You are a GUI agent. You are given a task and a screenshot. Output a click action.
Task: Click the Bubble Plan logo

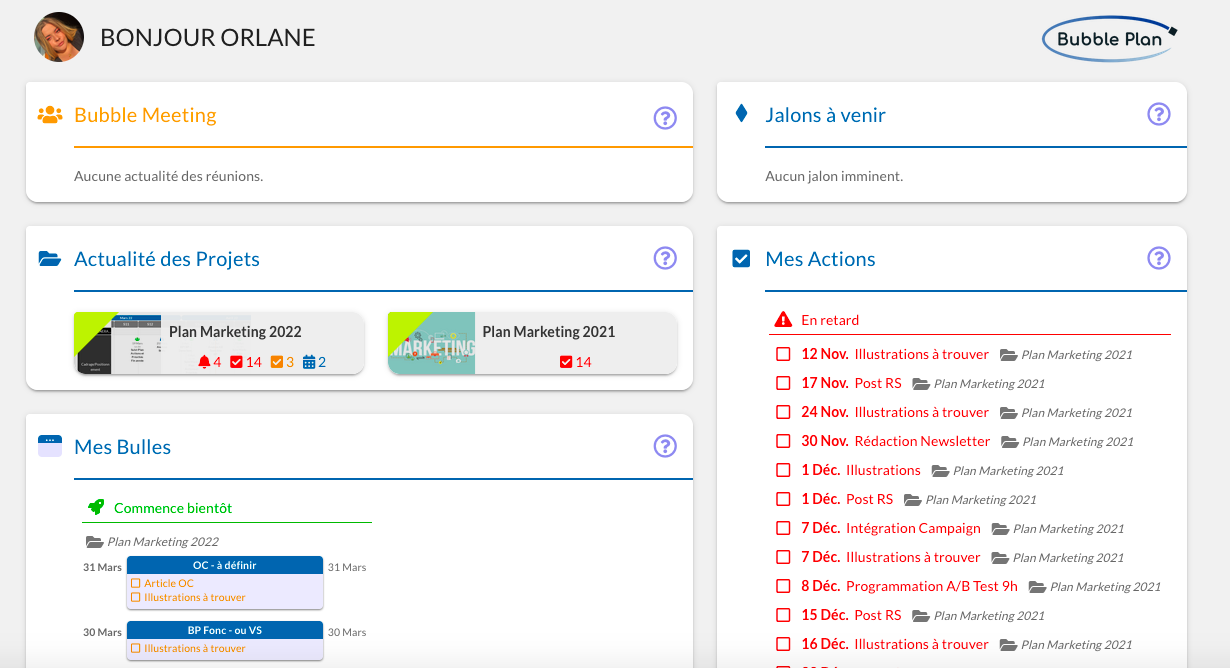(x=1110, y=39)
